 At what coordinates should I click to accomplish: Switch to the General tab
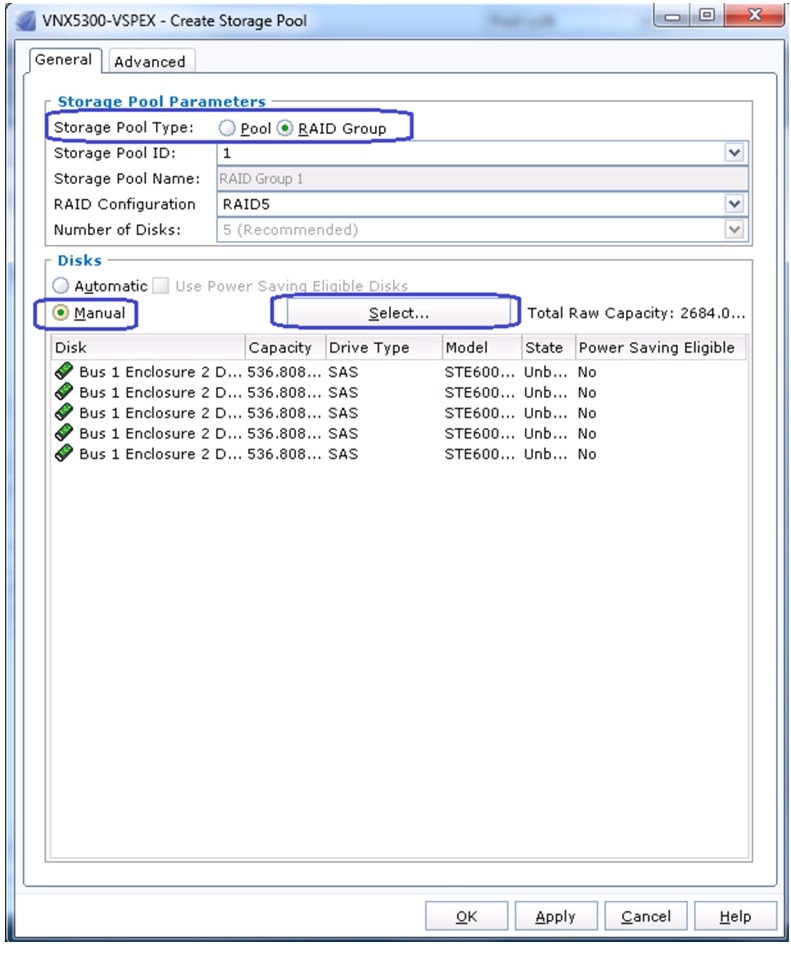pyautogui.click(x=63, y=60)
